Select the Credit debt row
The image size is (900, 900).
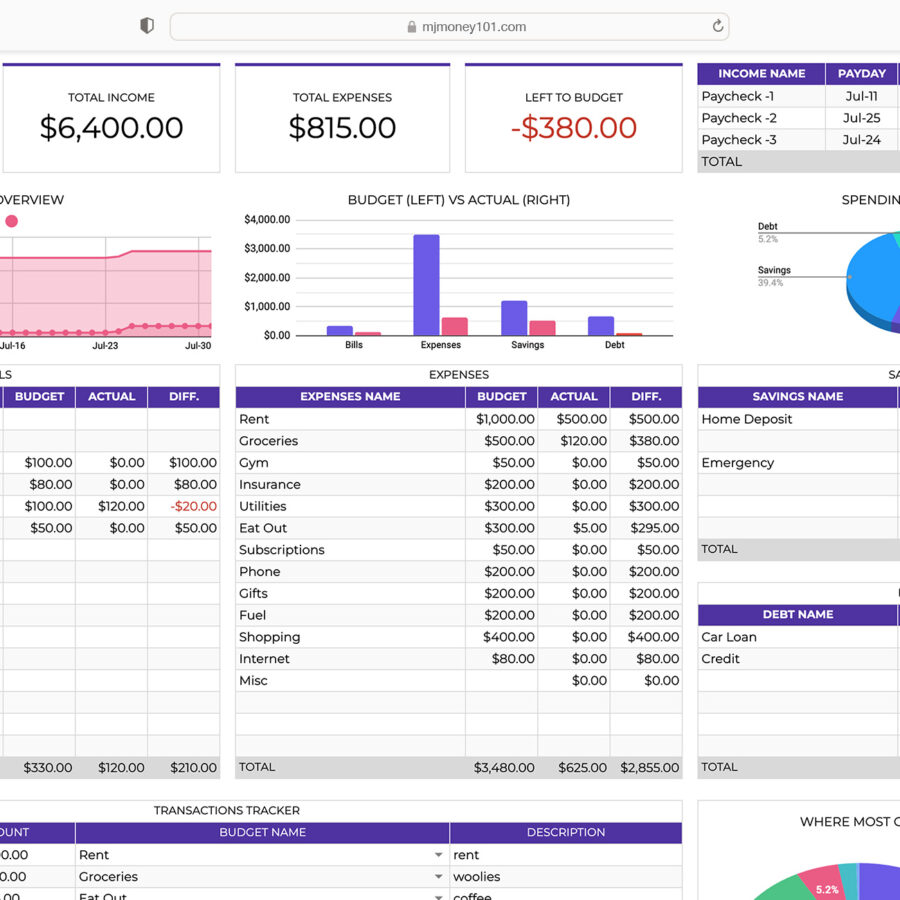(798, 659)
